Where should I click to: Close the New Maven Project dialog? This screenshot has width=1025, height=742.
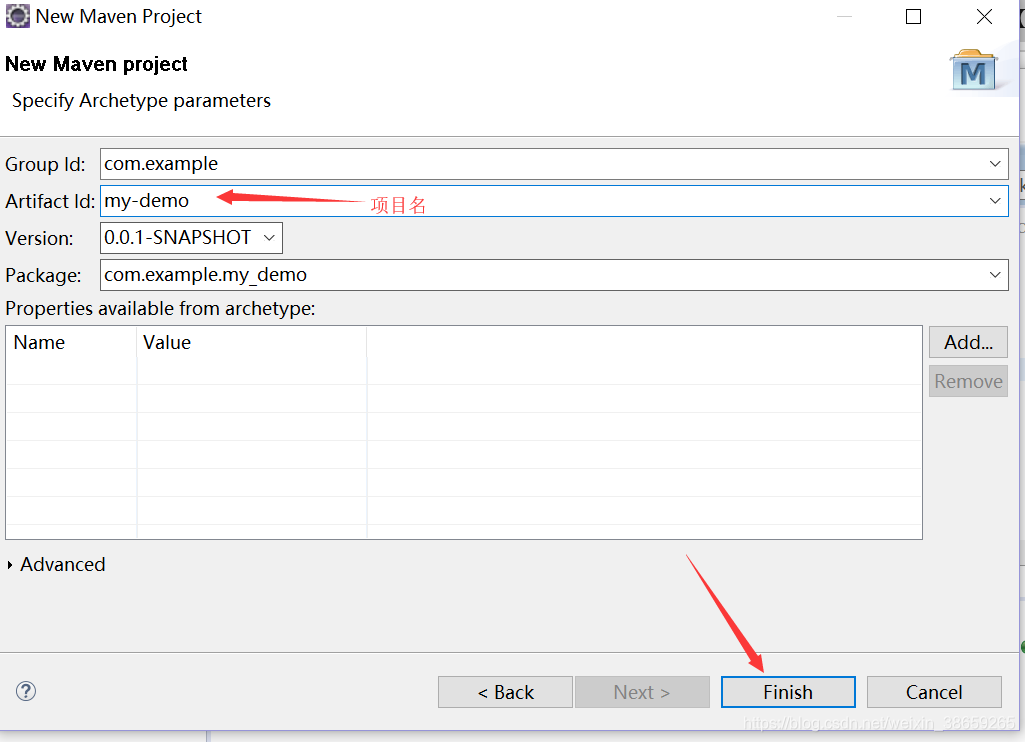coord(984,16)
